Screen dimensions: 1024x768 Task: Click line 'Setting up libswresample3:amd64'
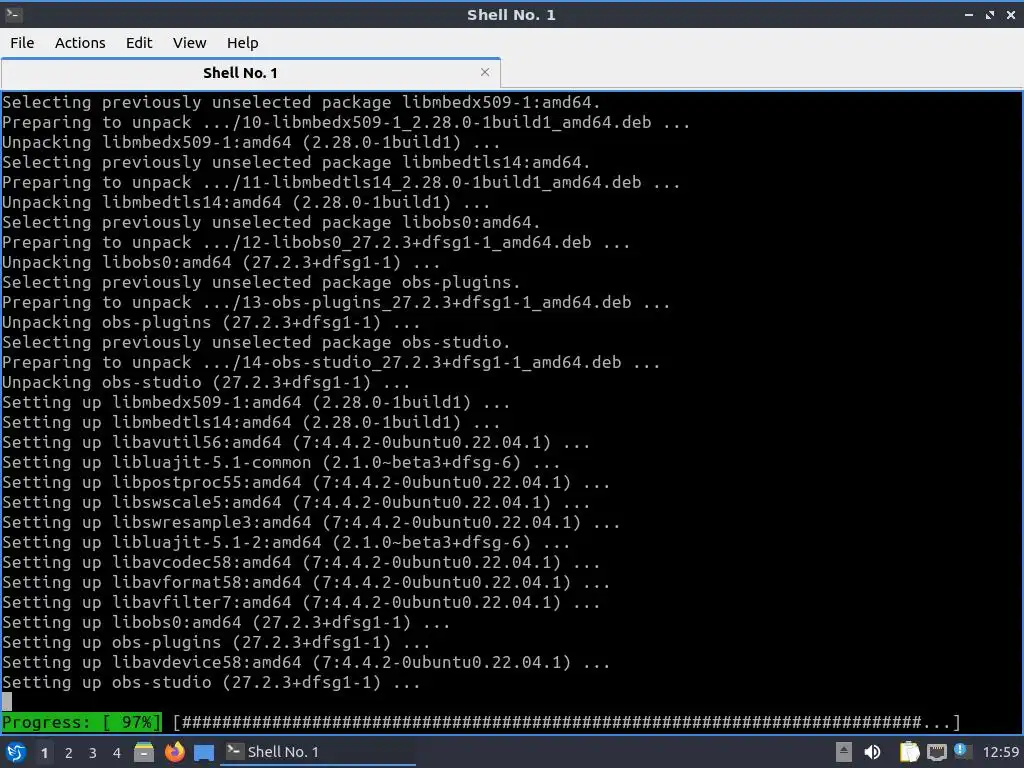point(311,522)
